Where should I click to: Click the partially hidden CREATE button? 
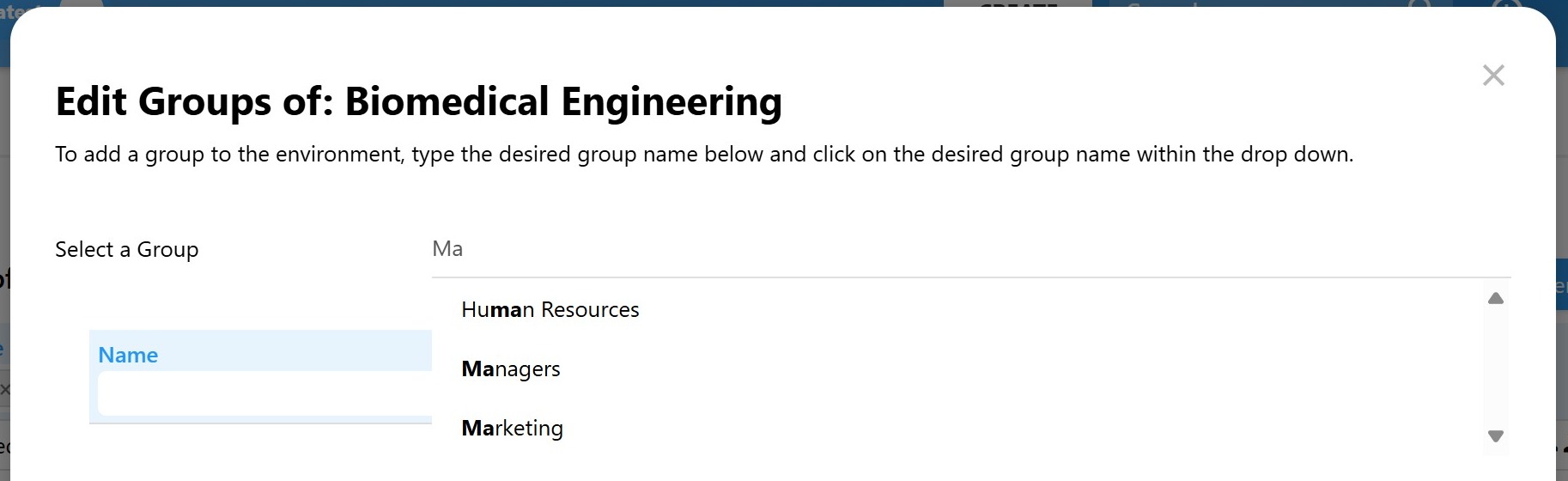[x=1018, y=4]
